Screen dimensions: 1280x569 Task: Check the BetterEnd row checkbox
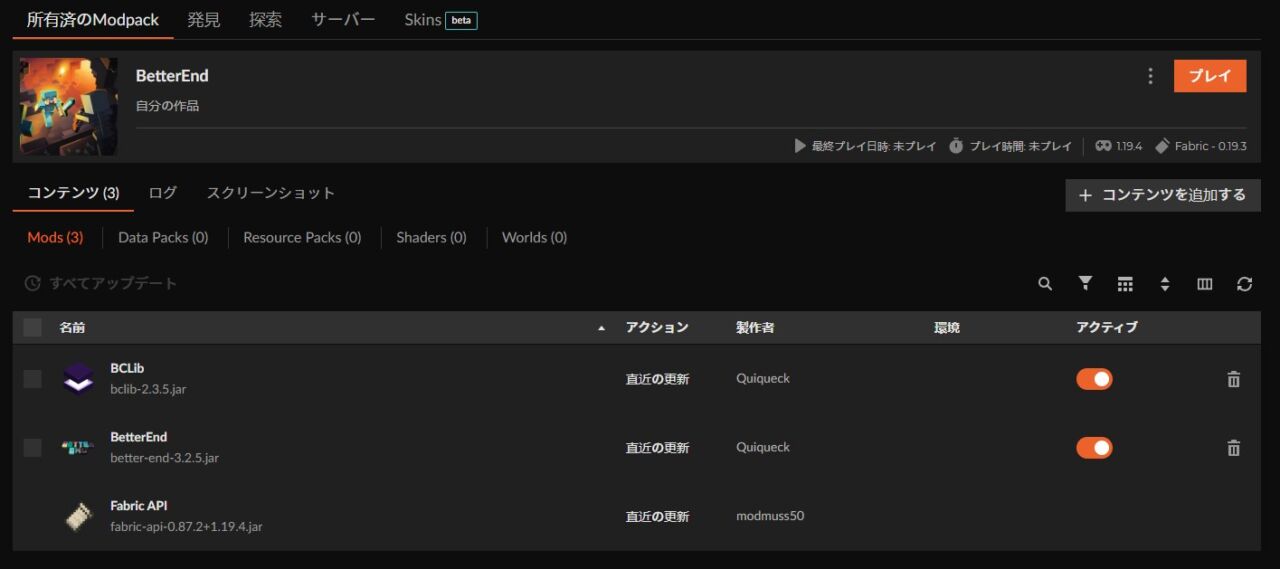coord(33,448)
